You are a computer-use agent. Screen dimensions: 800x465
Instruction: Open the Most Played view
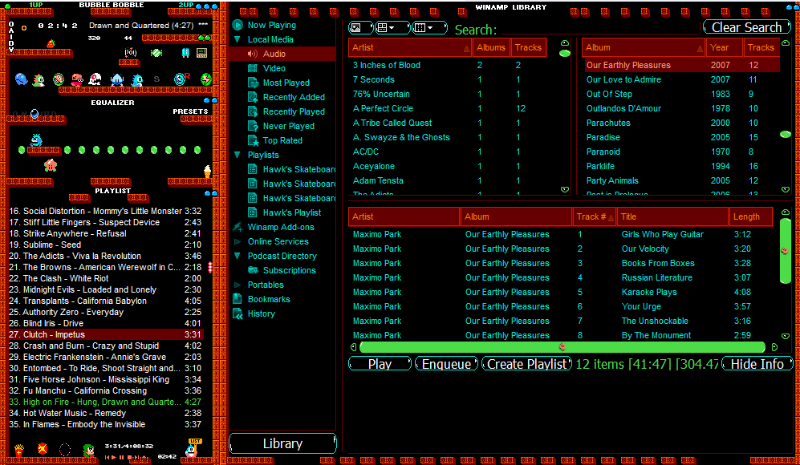tap(286, 83)
